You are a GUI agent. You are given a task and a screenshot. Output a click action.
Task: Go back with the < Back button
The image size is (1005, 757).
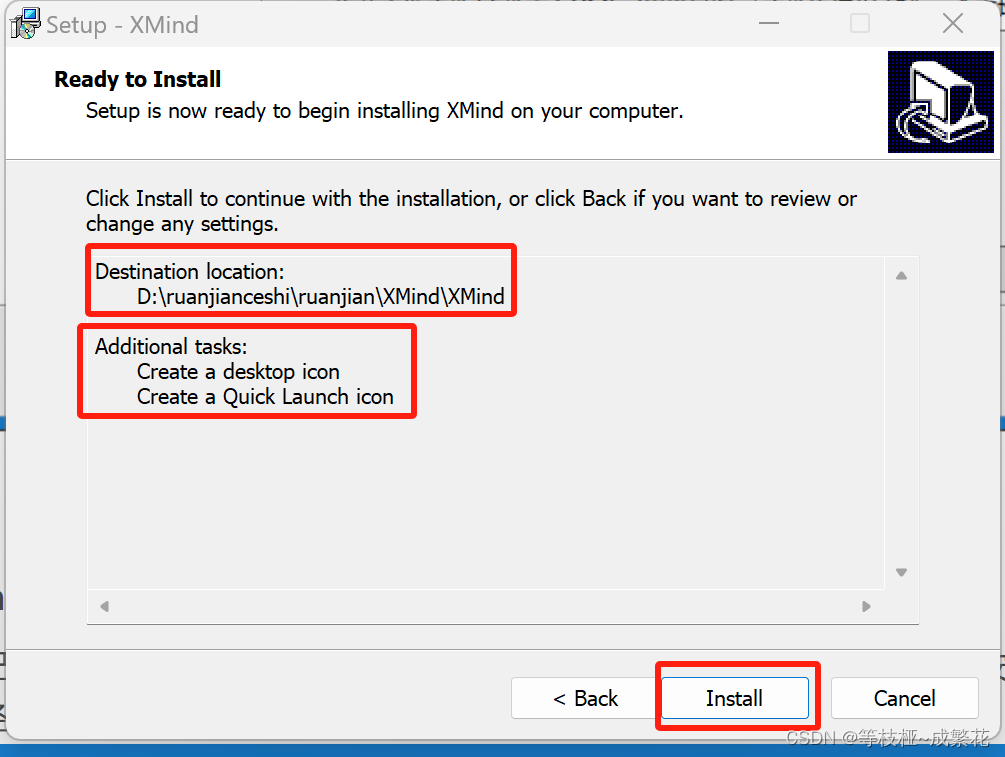[585, 698]
